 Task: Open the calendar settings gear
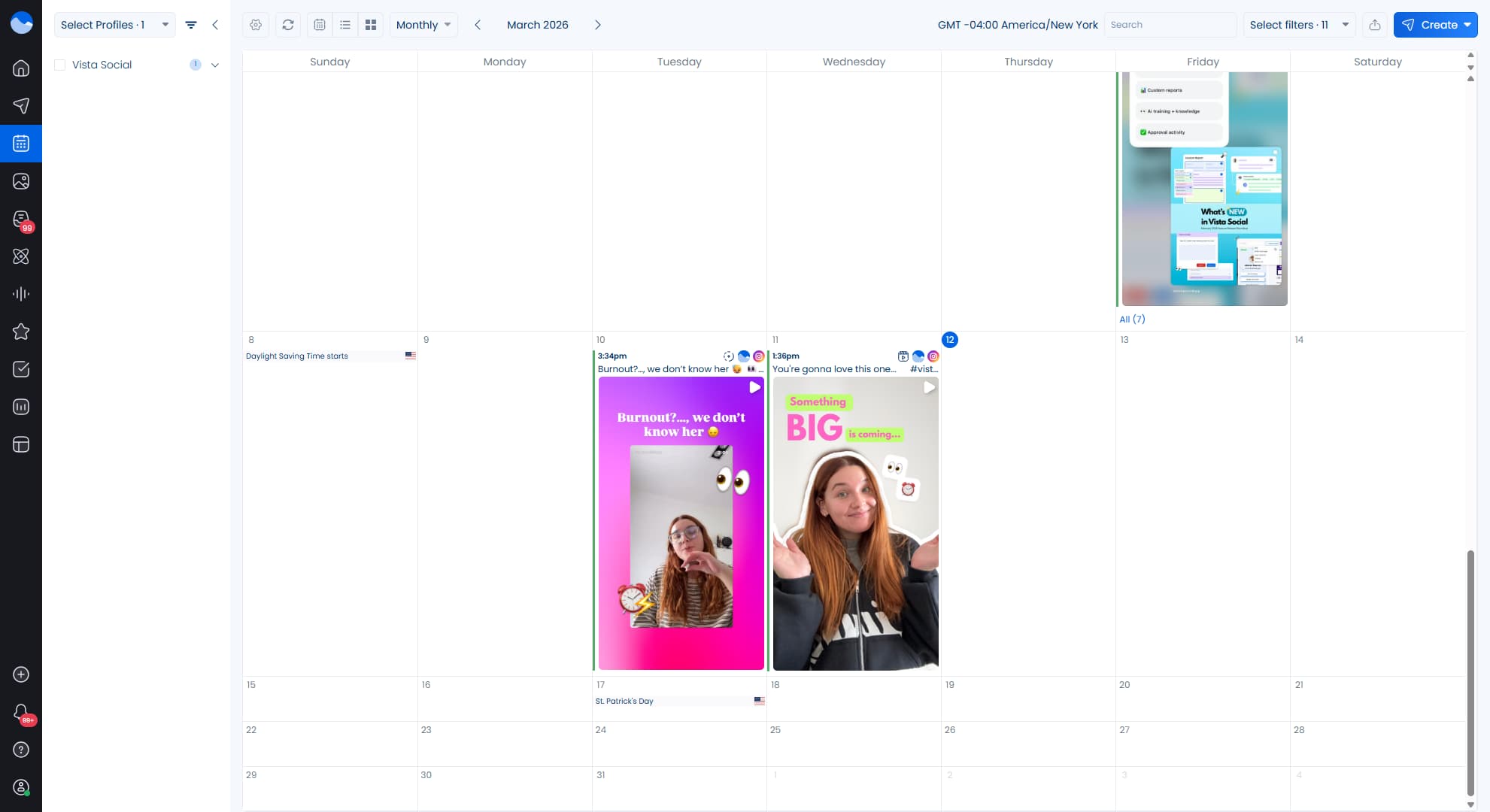coord(256,25)
